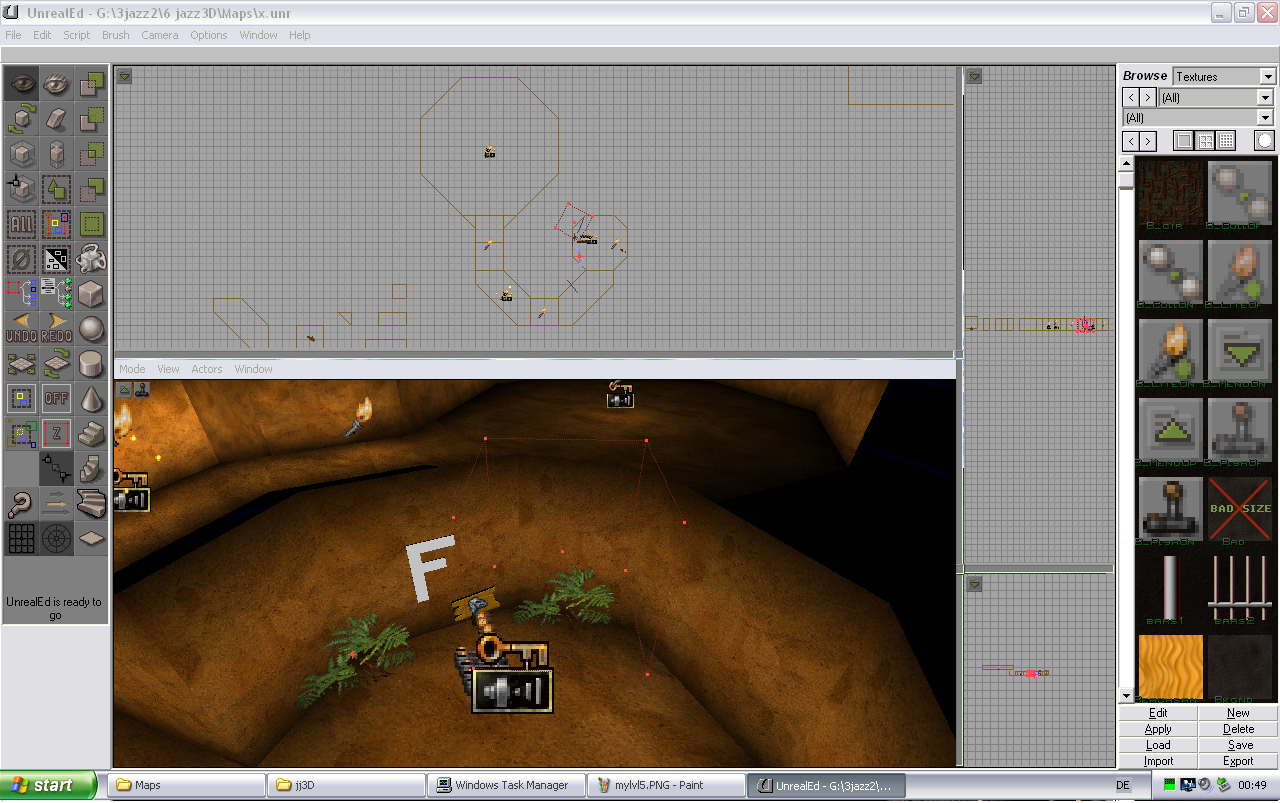Viewport: 1280px width, 803px height.
Task: Click the add special green square brush icon
Action: 91,224
